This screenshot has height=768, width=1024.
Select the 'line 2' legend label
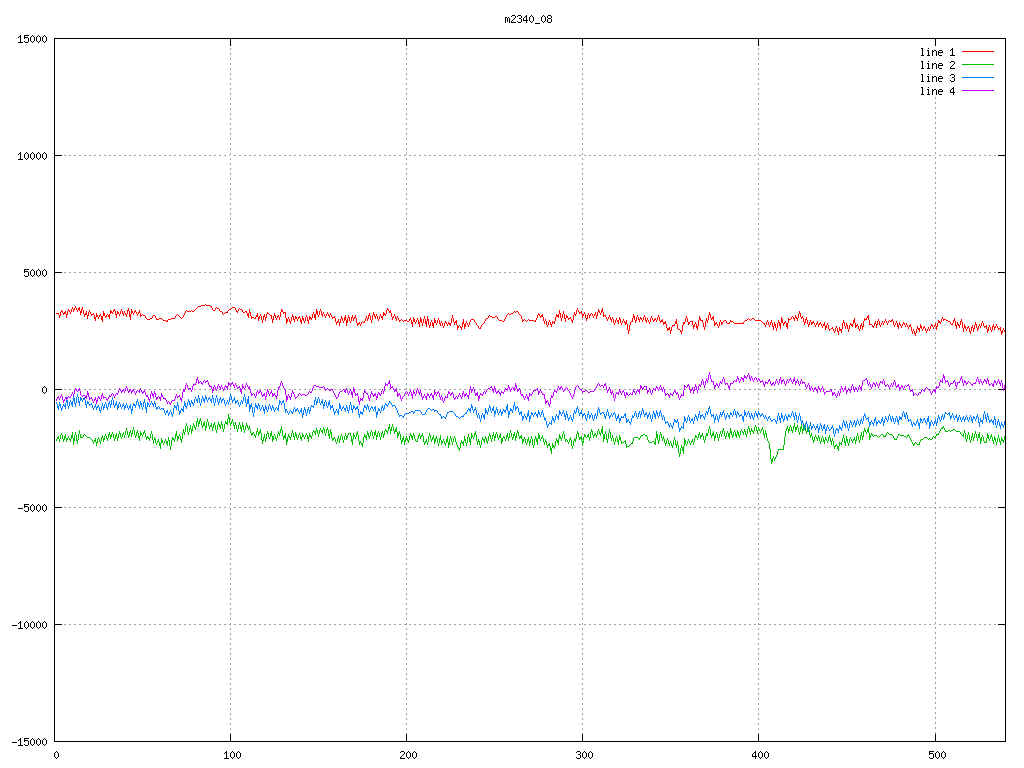(937, 65)
